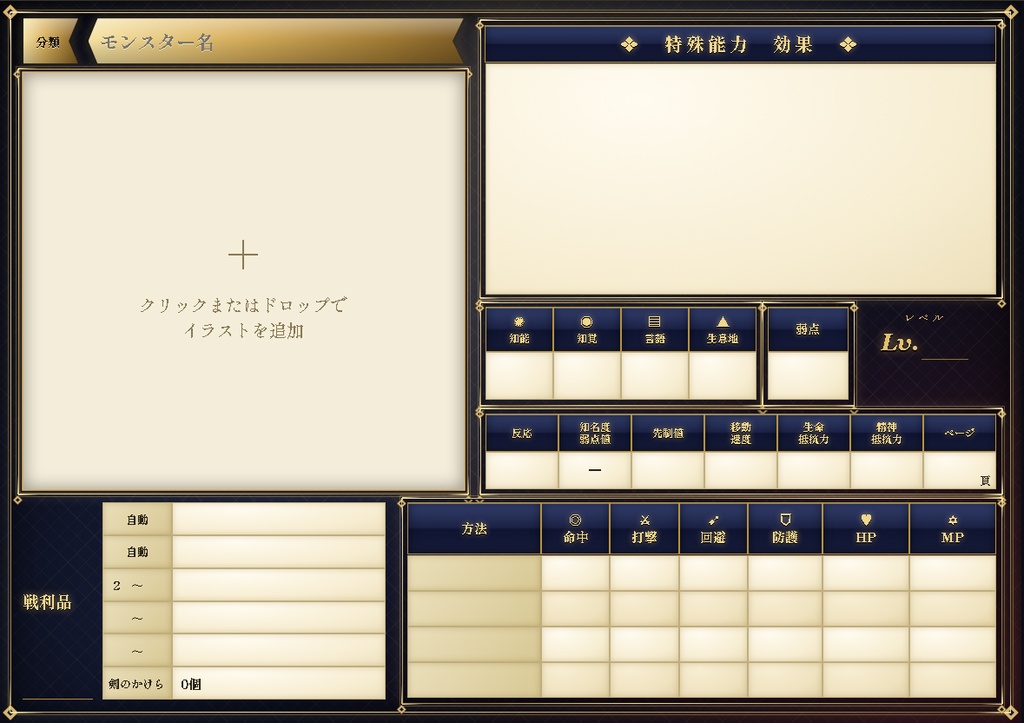Screen dimensions: 1024x723
Task: Select the first row cell under 命中
Action: 575,573
